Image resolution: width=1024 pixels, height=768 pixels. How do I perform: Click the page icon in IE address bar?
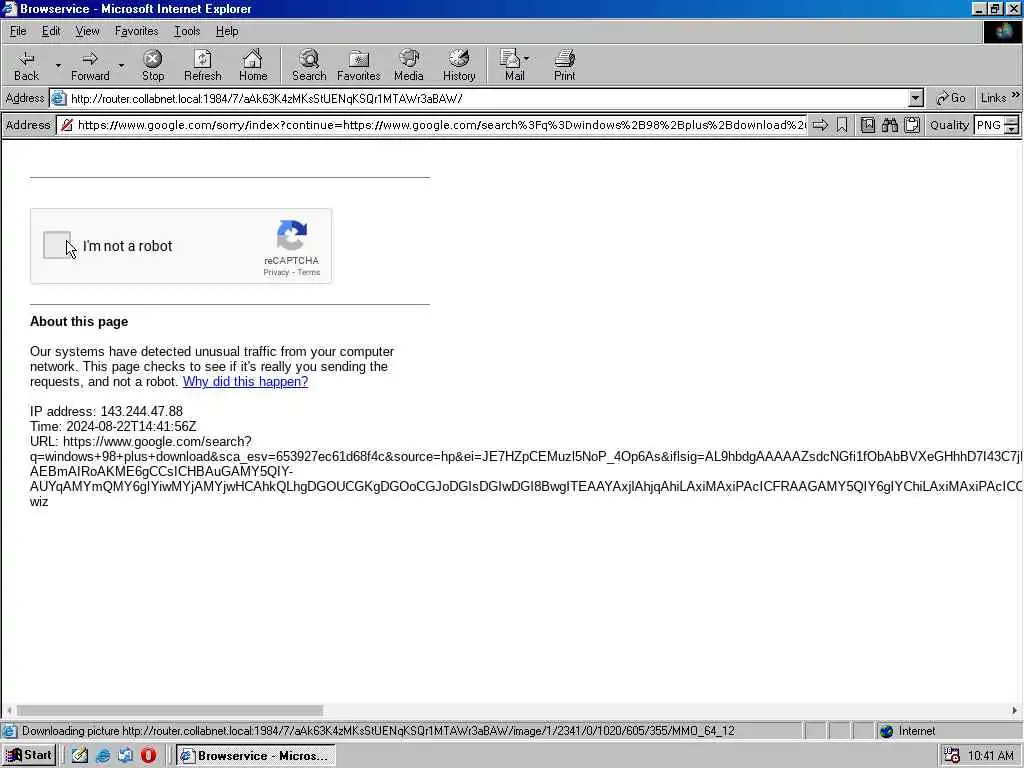point(59,98)
